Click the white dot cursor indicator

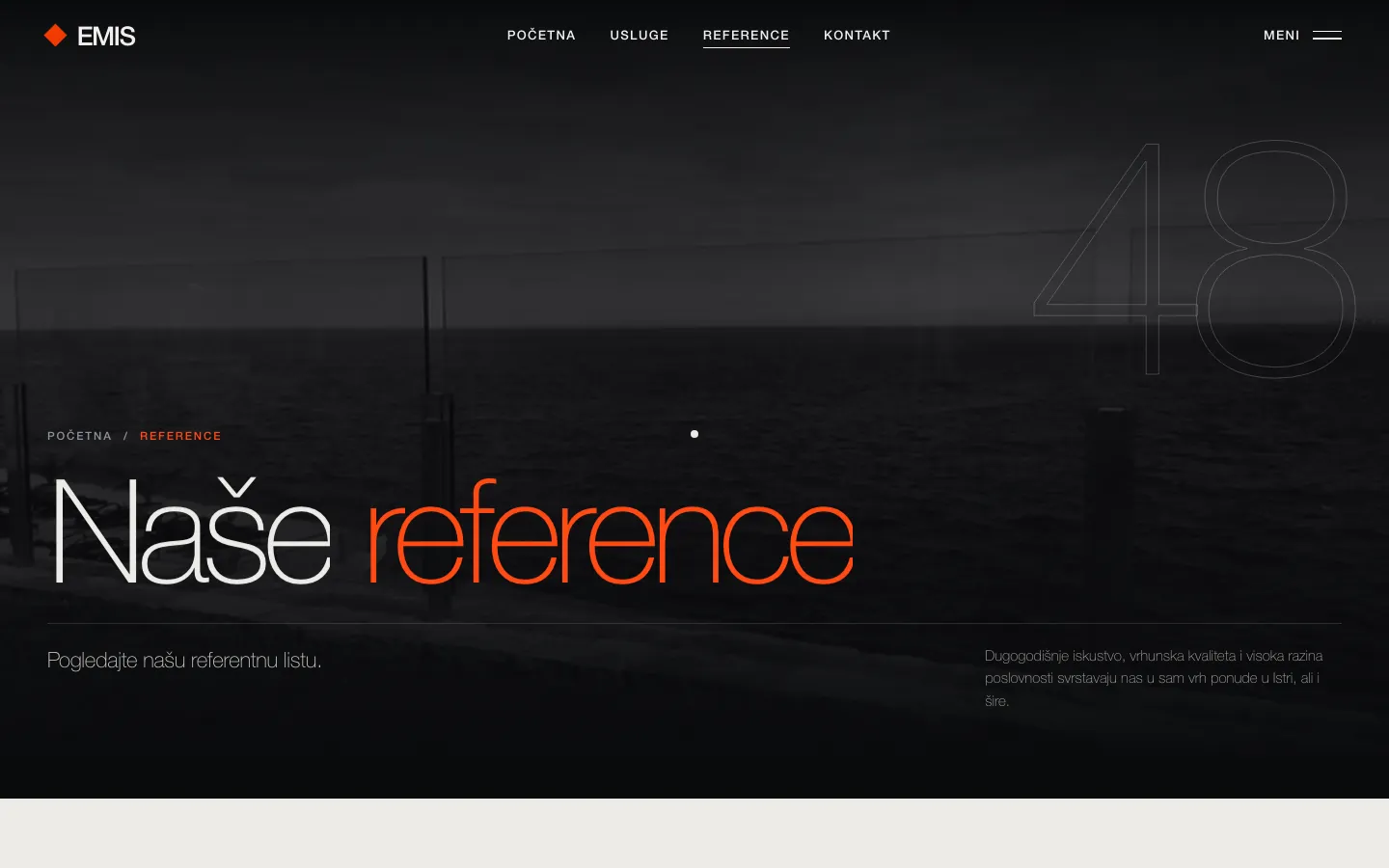pyautogui.click(x=694, y=434)
